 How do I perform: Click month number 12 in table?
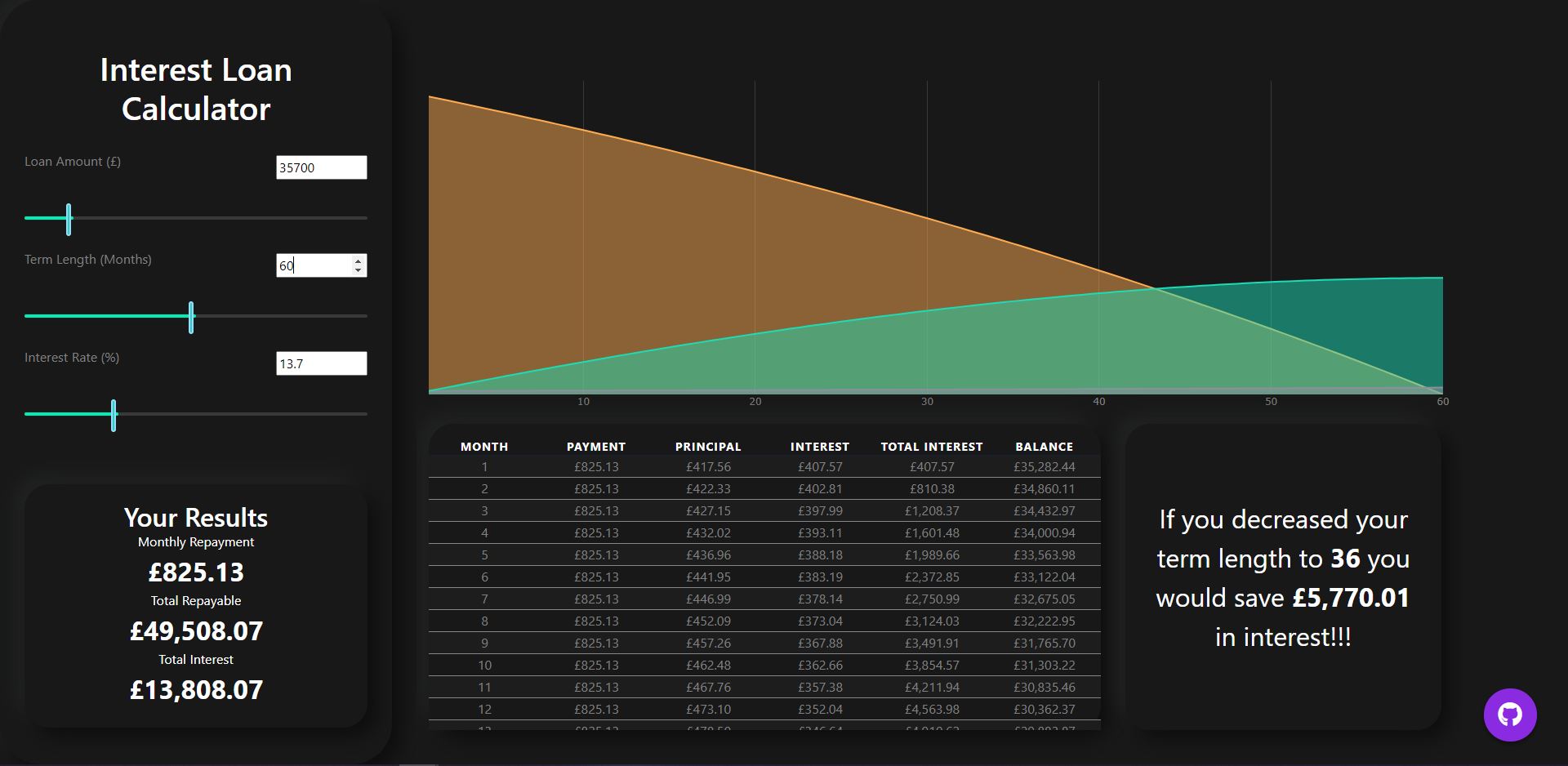[x=484, y=710]
